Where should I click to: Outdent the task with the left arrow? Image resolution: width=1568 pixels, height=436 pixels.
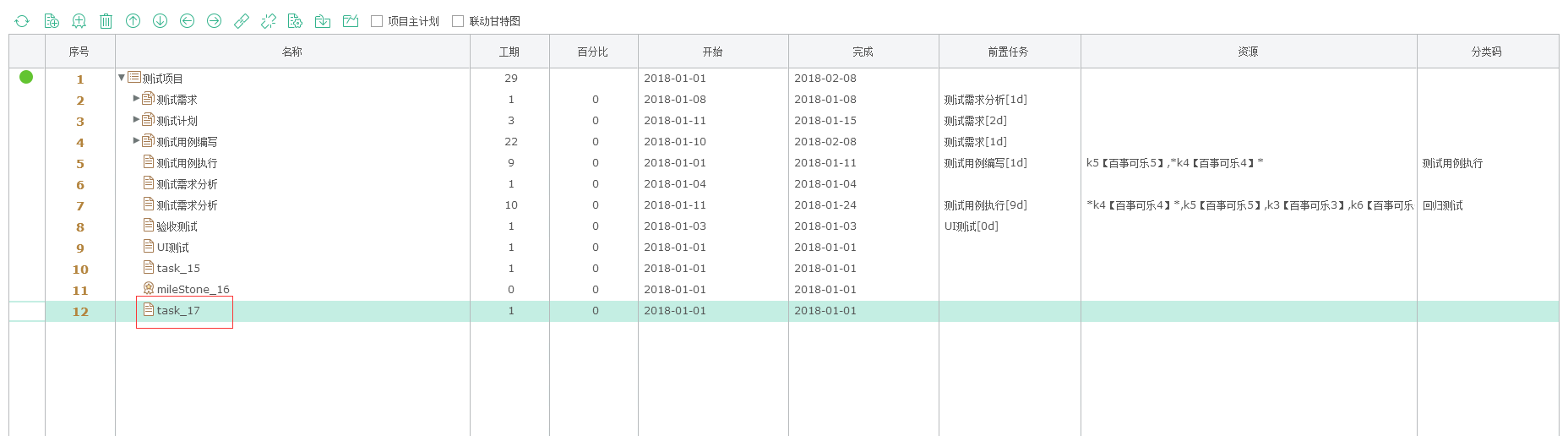point(187,21)
